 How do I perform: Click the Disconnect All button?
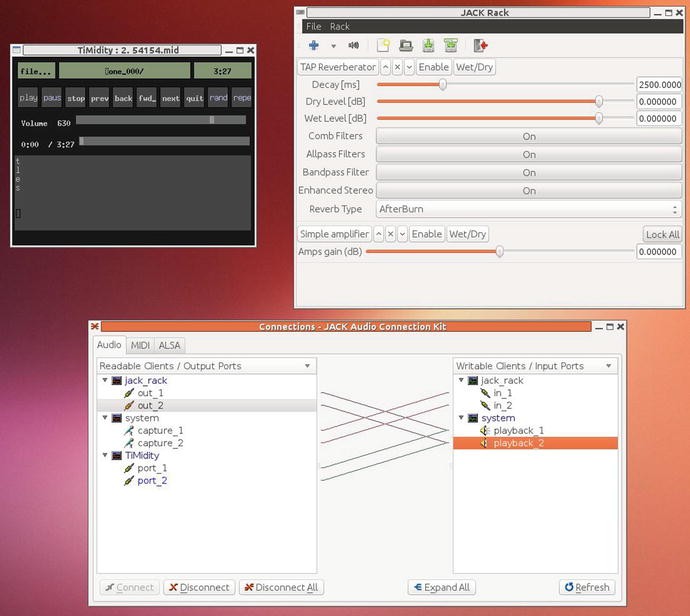[x=282, y=587]
